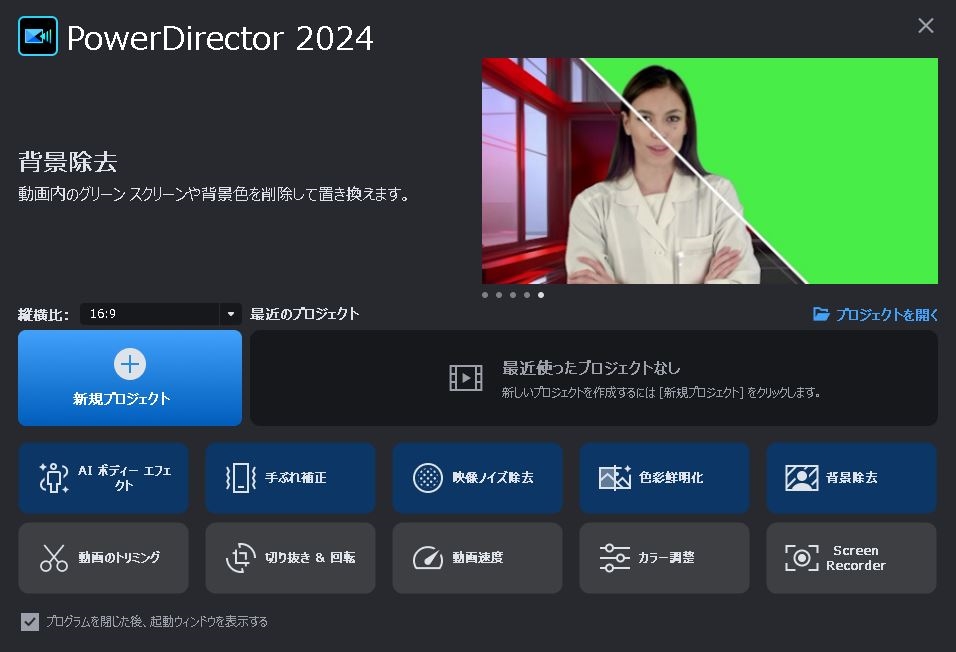Open AI ボディー エフェクト tool
The width and height of the screenshot is (956, 652).
(104, 478)
